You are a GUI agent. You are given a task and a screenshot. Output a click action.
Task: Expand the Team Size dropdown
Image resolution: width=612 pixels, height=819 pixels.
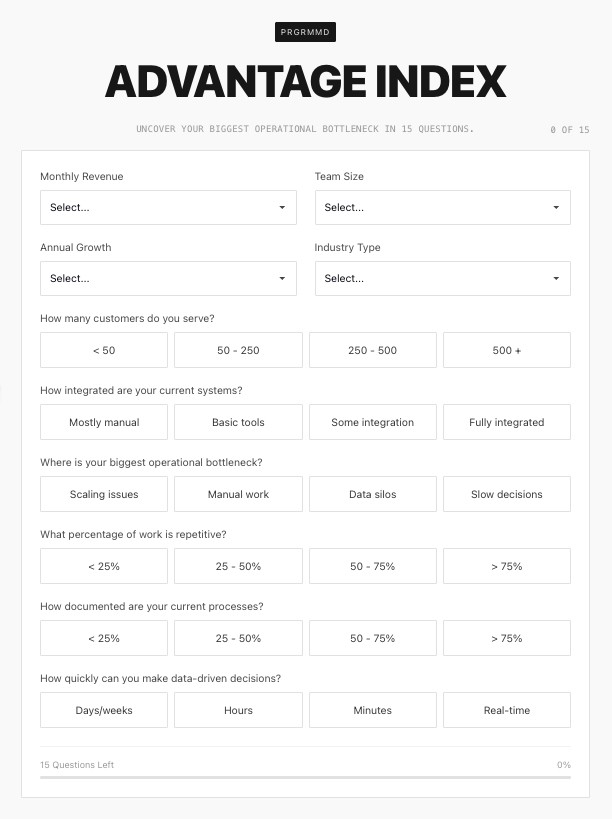(442, 208)
